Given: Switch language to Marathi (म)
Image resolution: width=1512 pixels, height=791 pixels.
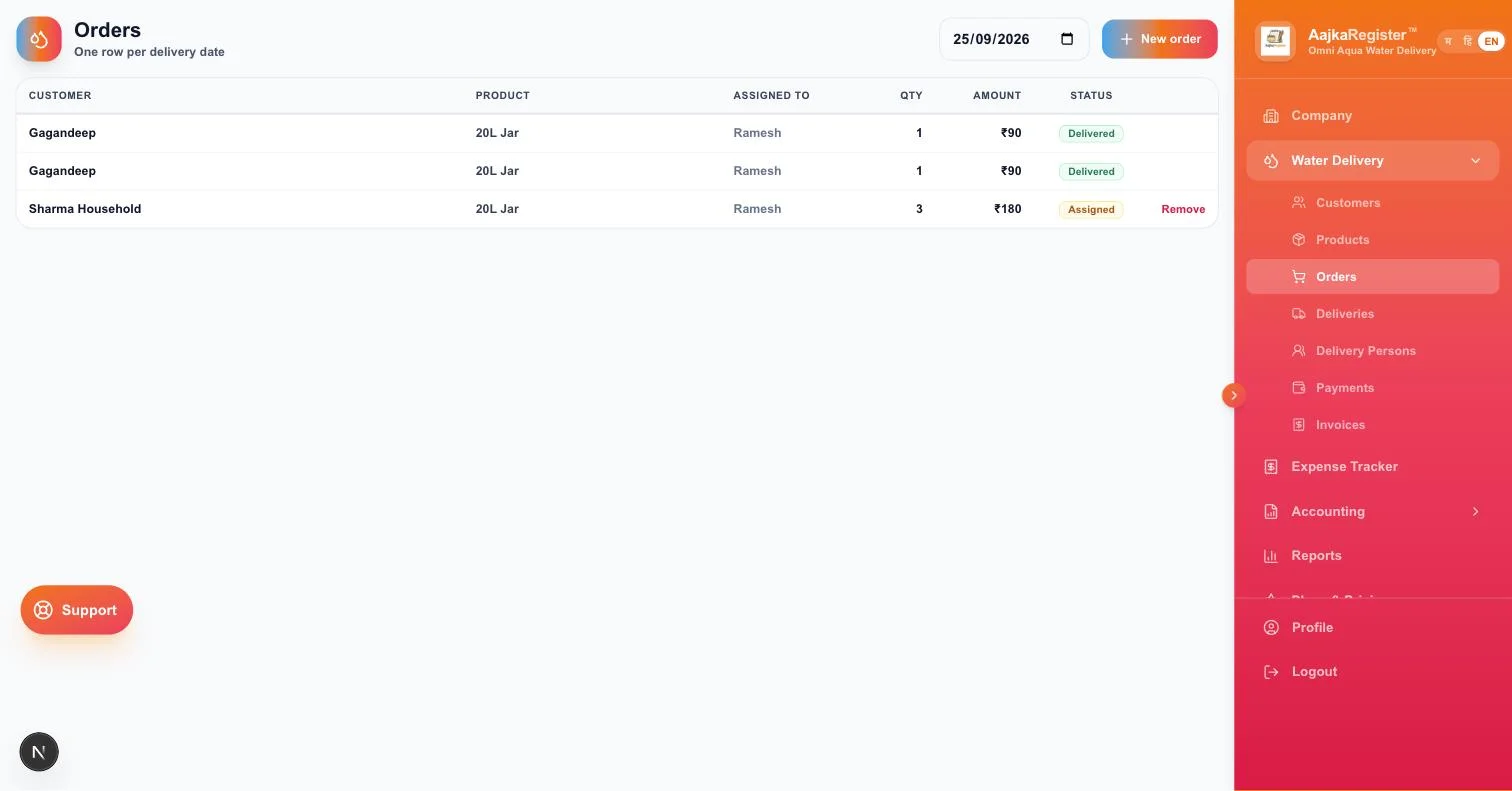Looking at the screenshot, I should (1448, 41).
